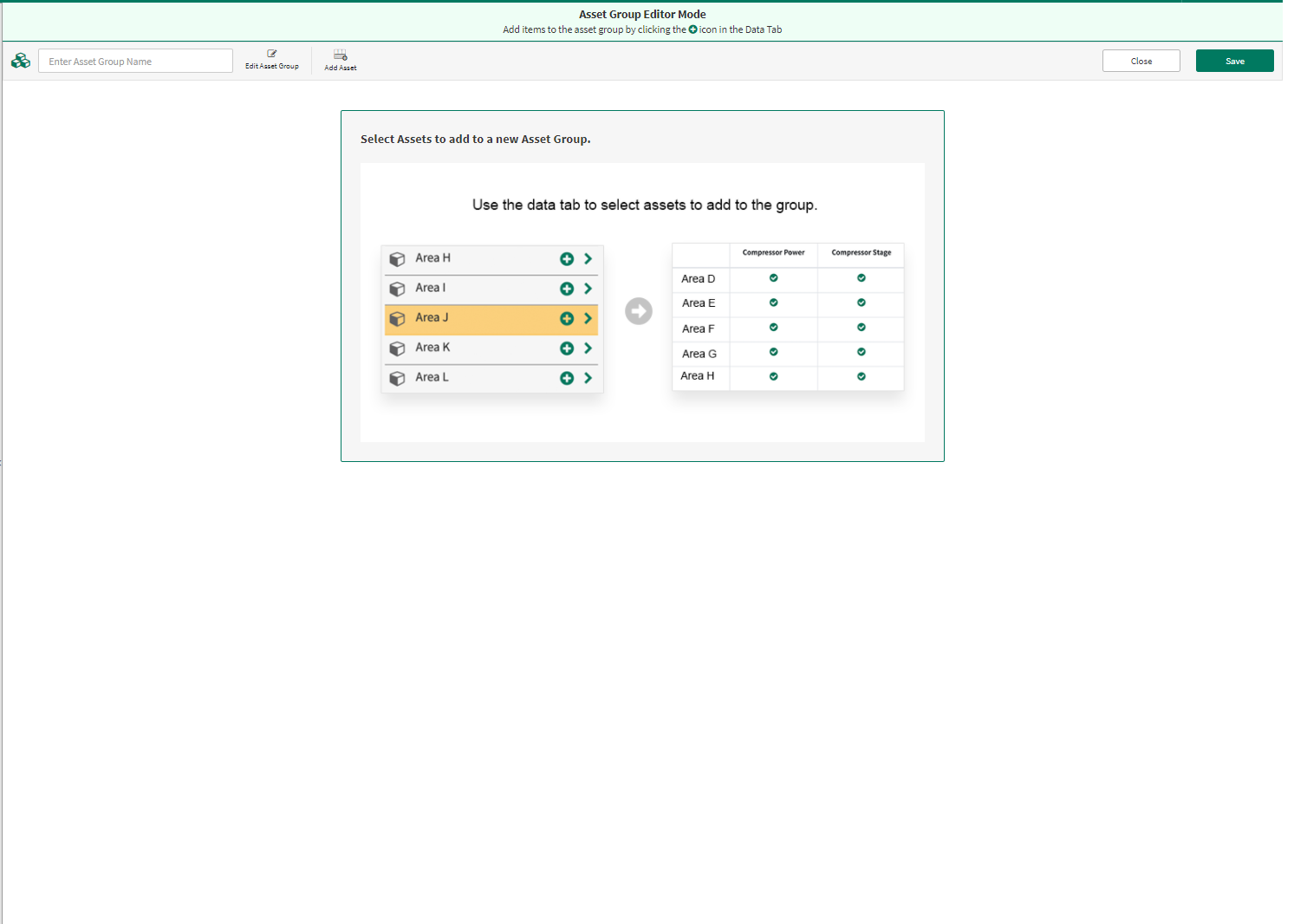Click the gray arrow icon between the panels
This screenshot has width=1307, height=924.
[639, 311]
